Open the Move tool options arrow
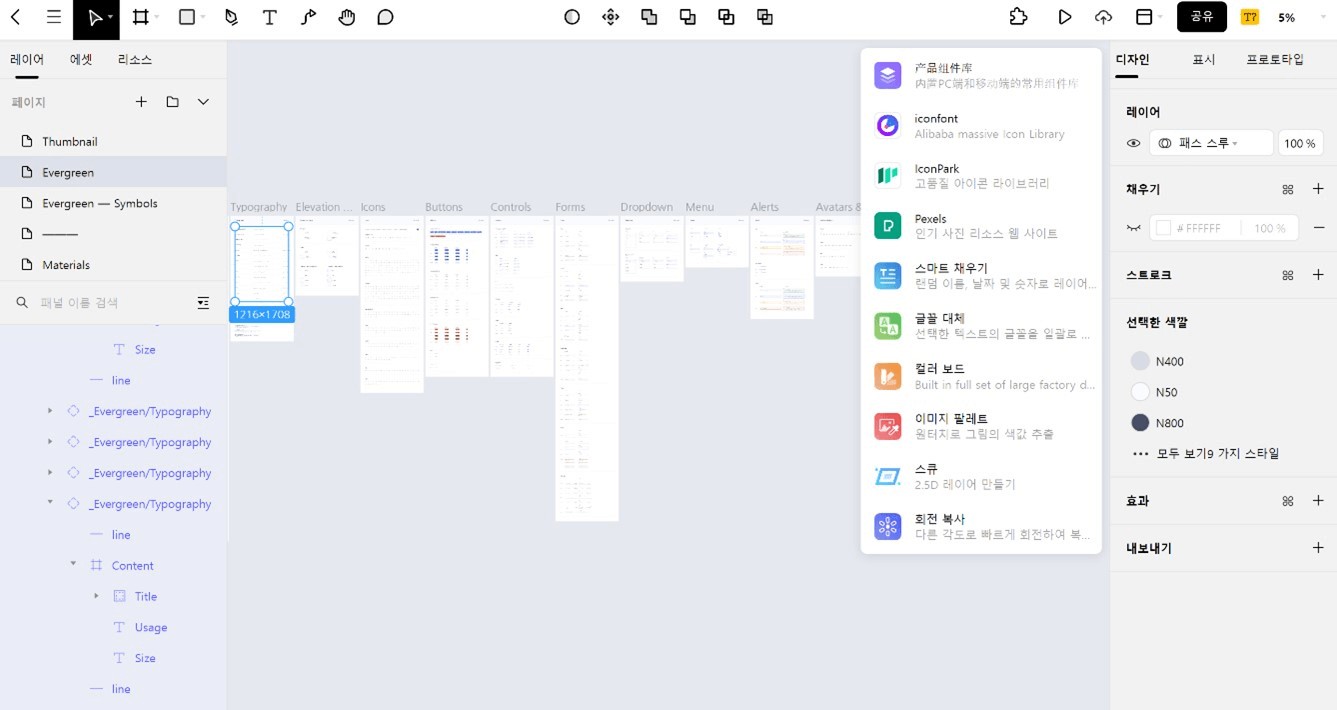 [110, 18]
